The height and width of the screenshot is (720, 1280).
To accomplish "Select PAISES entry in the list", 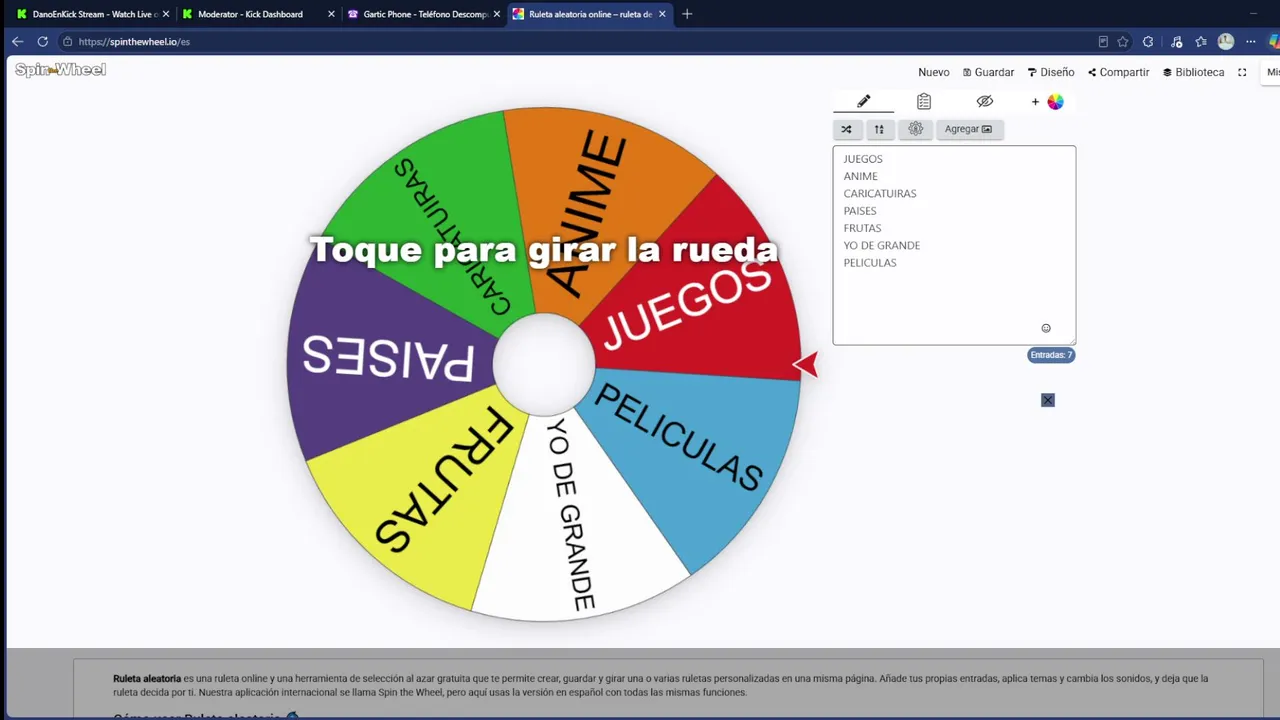I will pyautogui.click(x=860, y=211).
